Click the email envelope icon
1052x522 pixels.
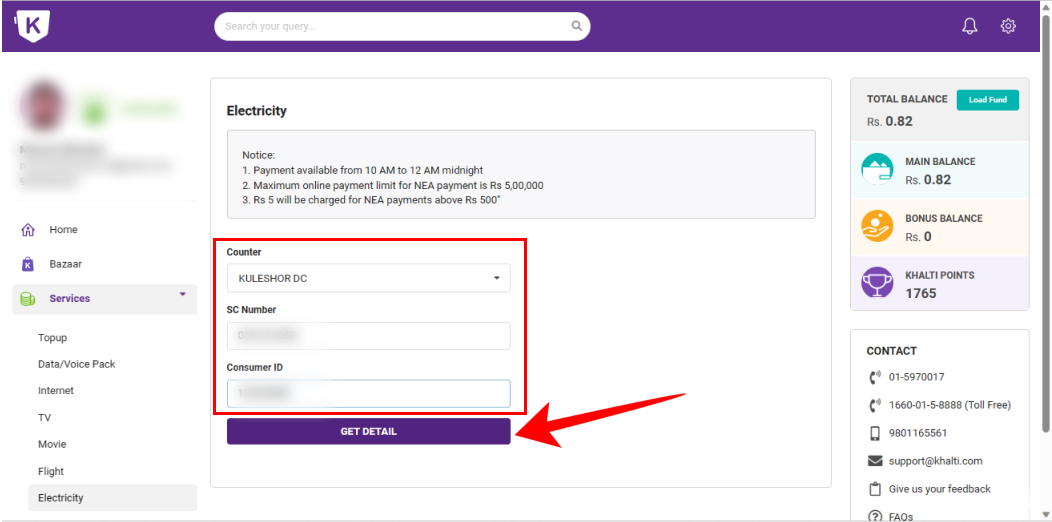click(874, 461)
